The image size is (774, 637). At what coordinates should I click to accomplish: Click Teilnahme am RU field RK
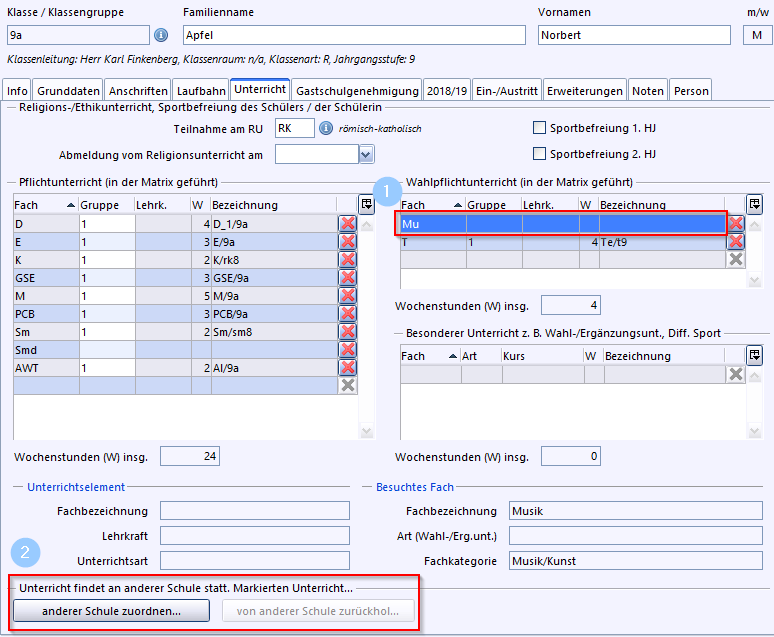(x=295, y=128)
